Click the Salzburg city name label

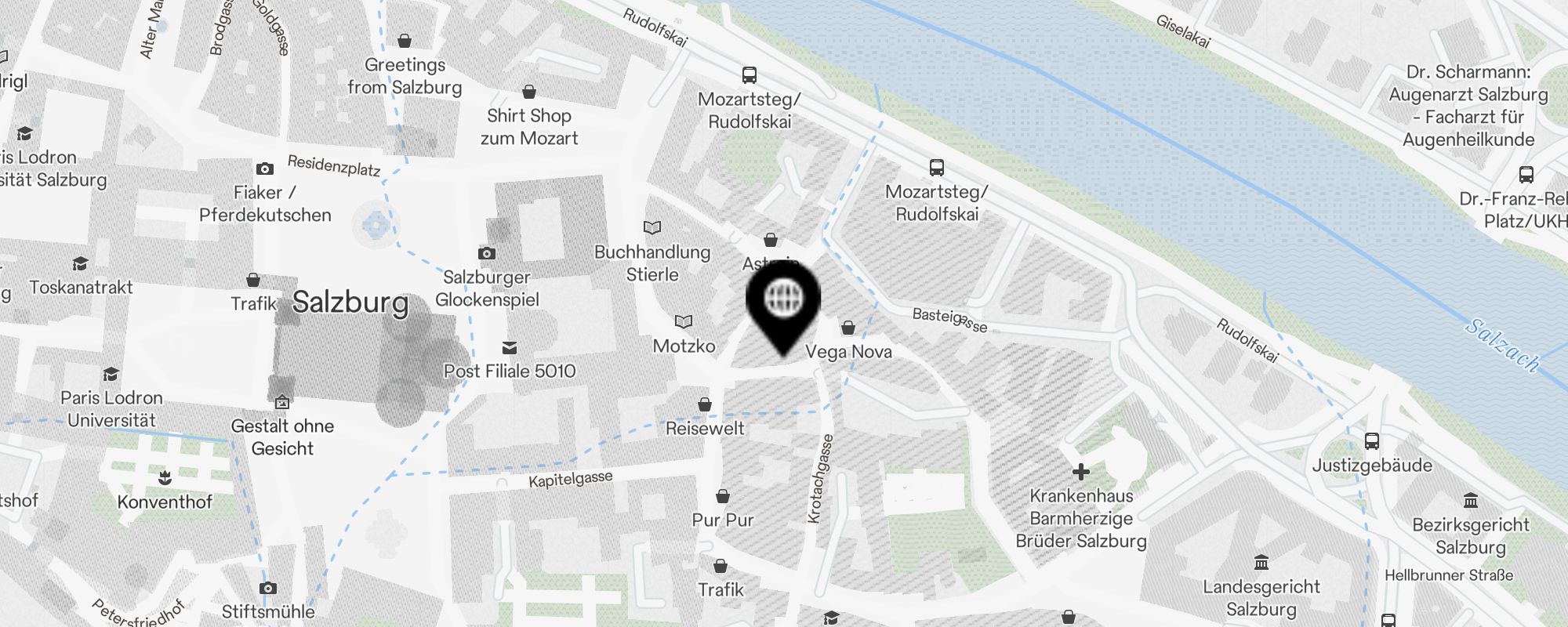[x=350, y=303]
